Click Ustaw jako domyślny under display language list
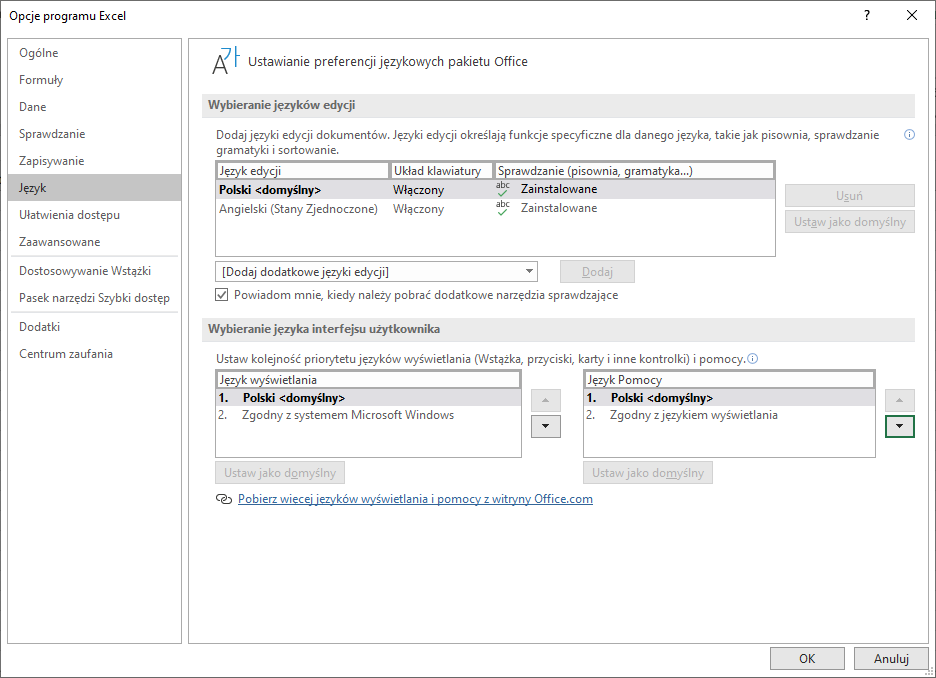Image resolution: width=936 pixels, height=678 pixels. coord(280,473)
